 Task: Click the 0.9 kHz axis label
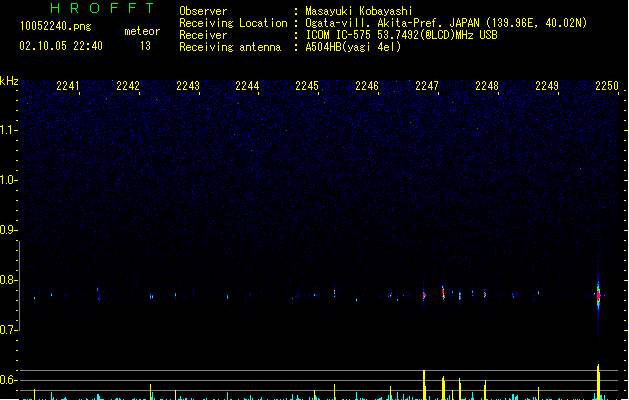(8, 230)
